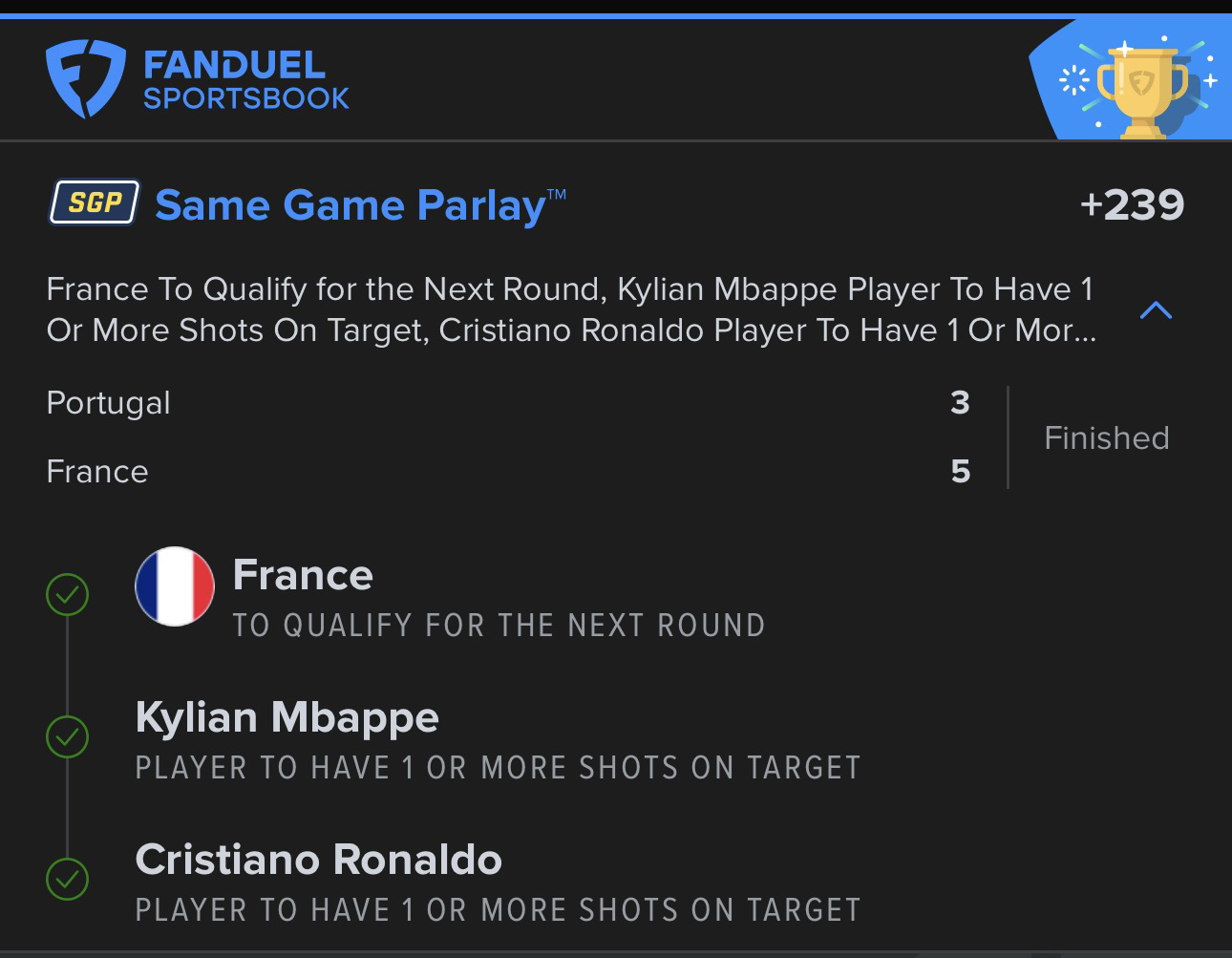
Task: Click the truncated parlay description text
Action: 571,309
